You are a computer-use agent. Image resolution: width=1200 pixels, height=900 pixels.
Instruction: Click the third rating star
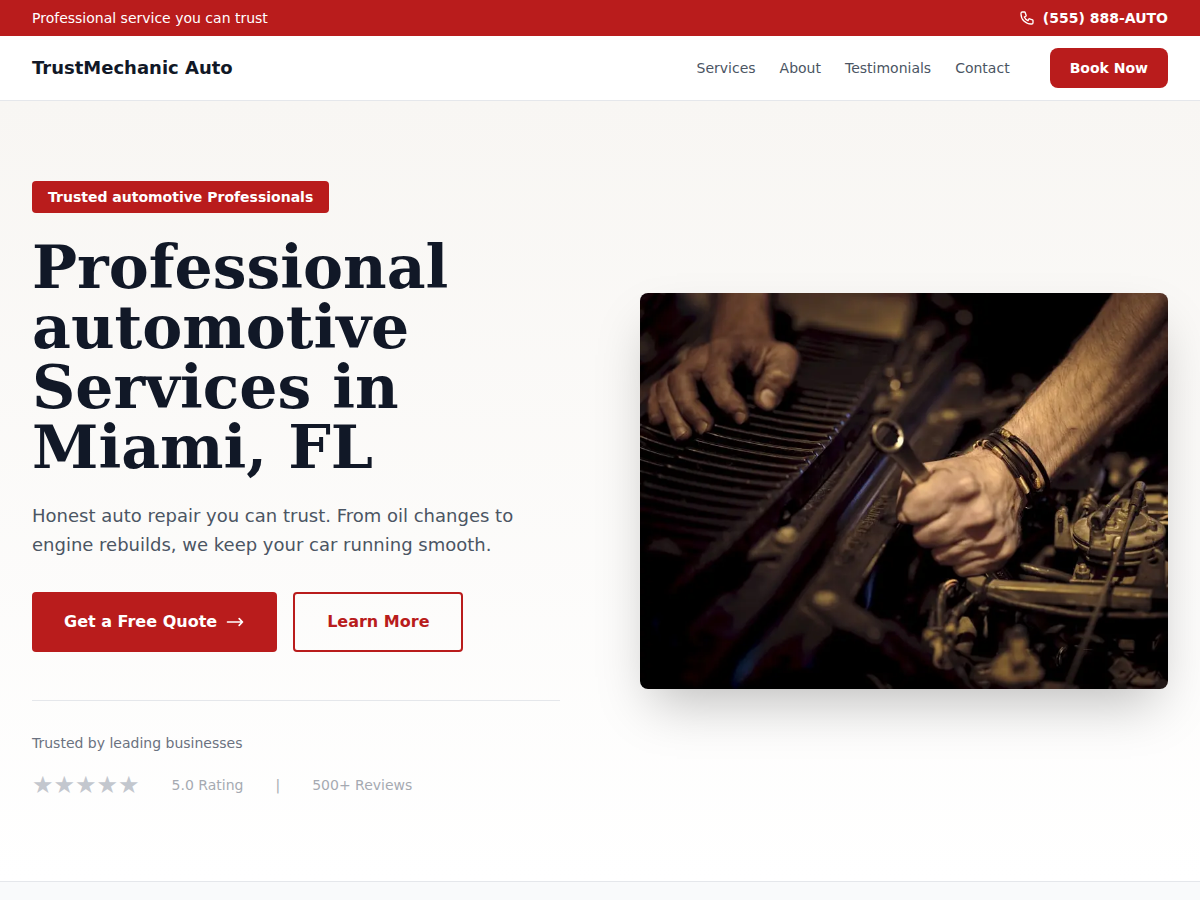point(86,785)
